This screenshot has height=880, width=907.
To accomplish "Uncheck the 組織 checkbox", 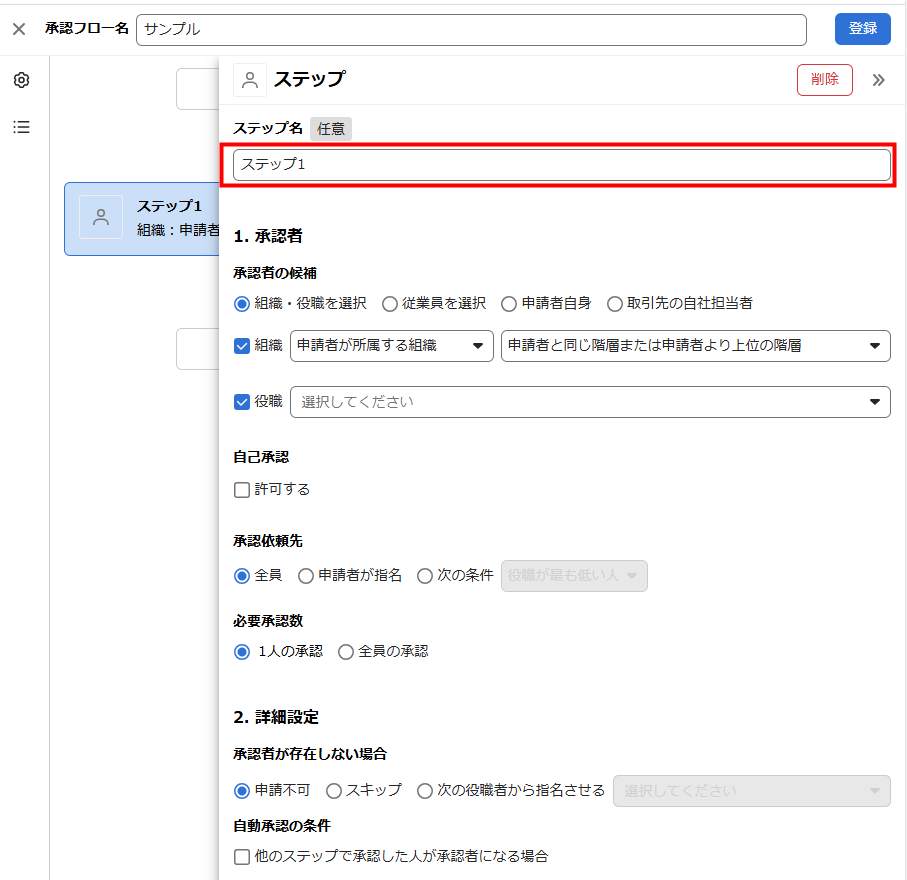I will pyautogui.click(x=242, y=346).
